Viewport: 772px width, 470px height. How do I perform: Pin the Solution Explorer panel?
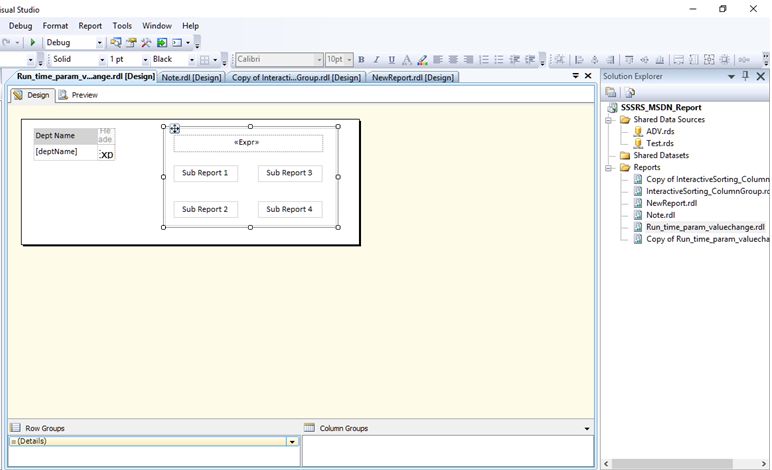[745, 76]
